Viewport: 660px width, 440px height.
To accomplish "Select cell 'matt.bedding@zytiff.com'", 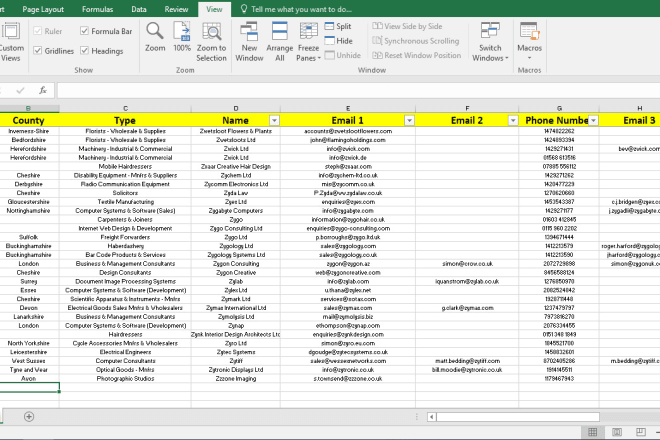I will (467, 361).
